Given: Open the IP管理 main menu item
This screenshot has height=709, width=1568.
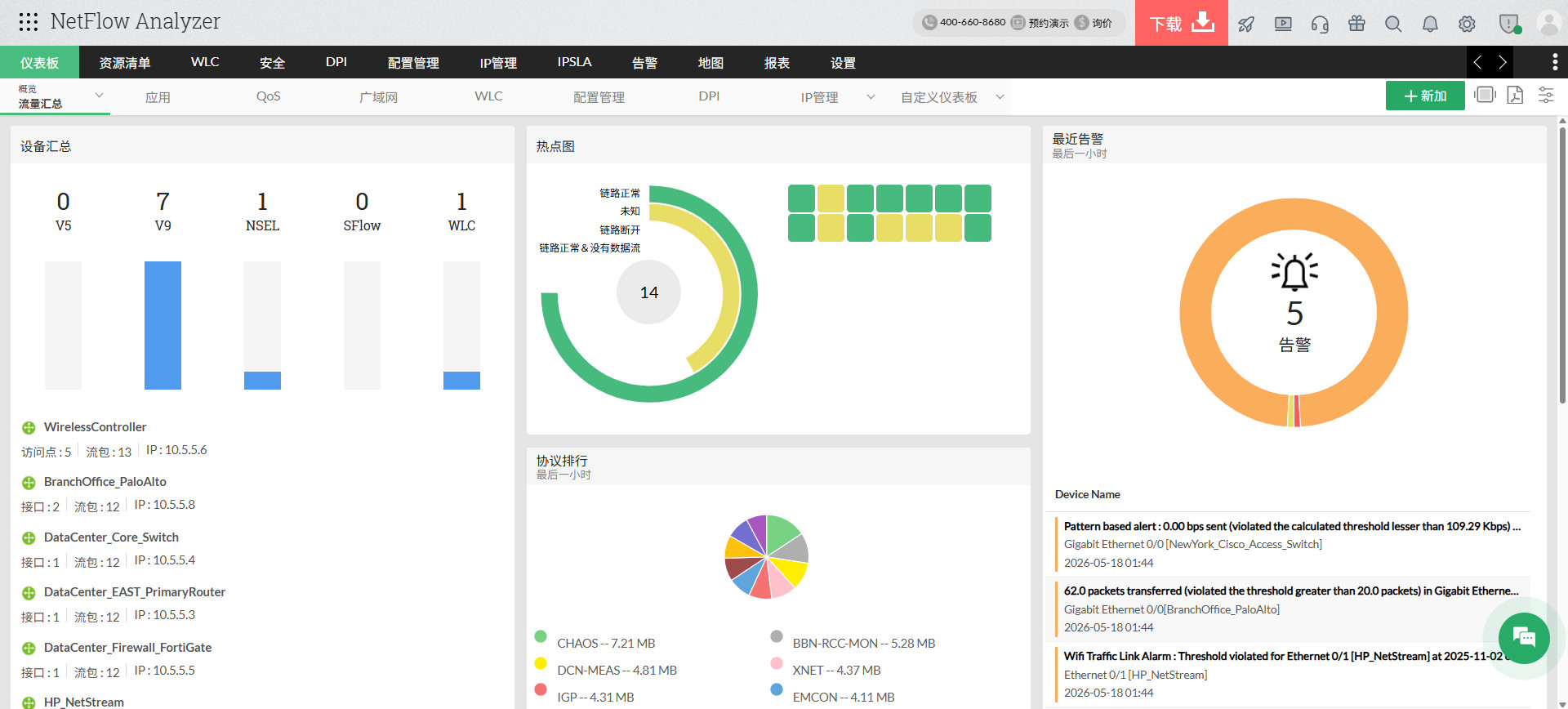Looking at the screenshot, I should 498,63.
